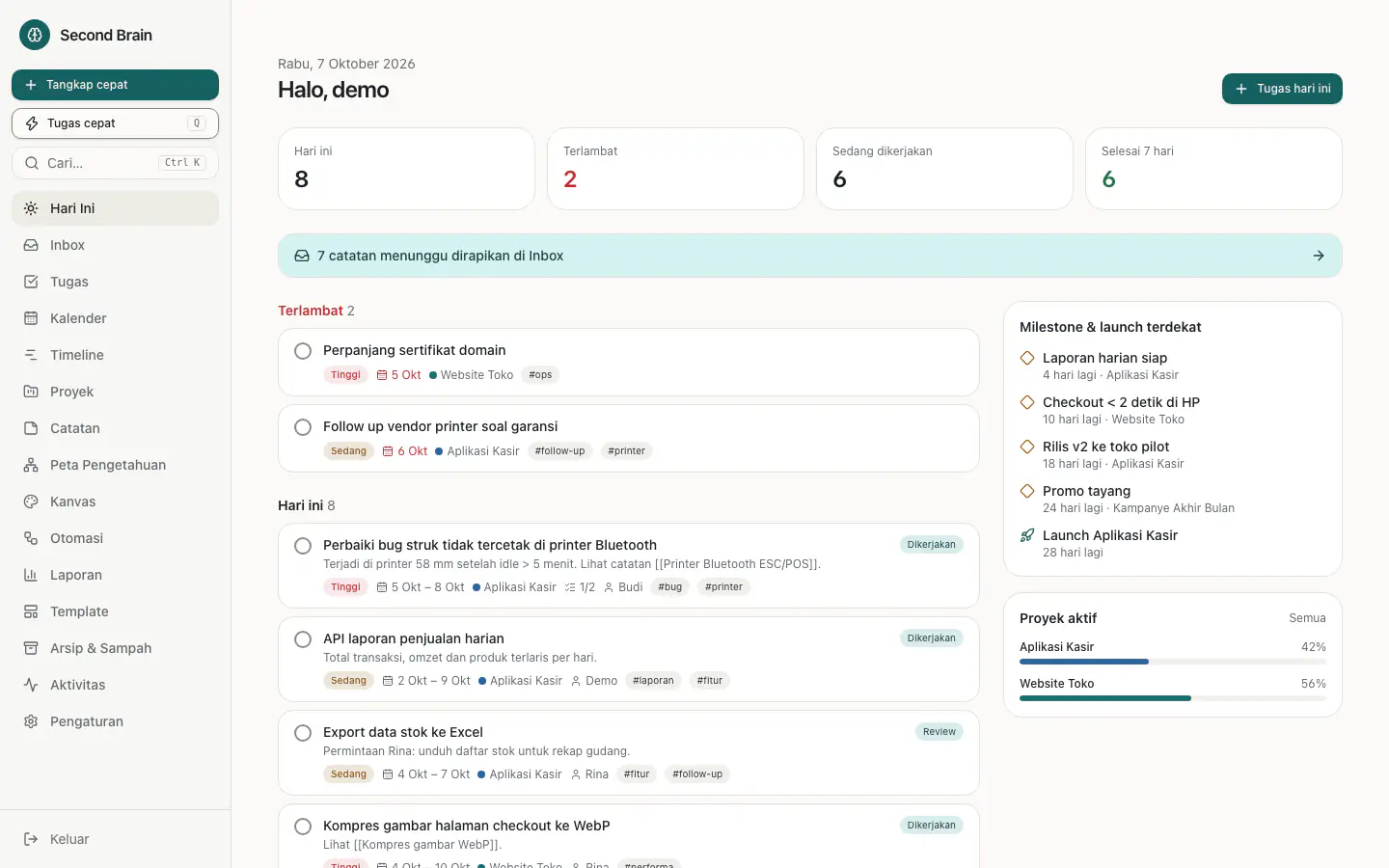Select Template in the sidebar

tap(116, 611)
